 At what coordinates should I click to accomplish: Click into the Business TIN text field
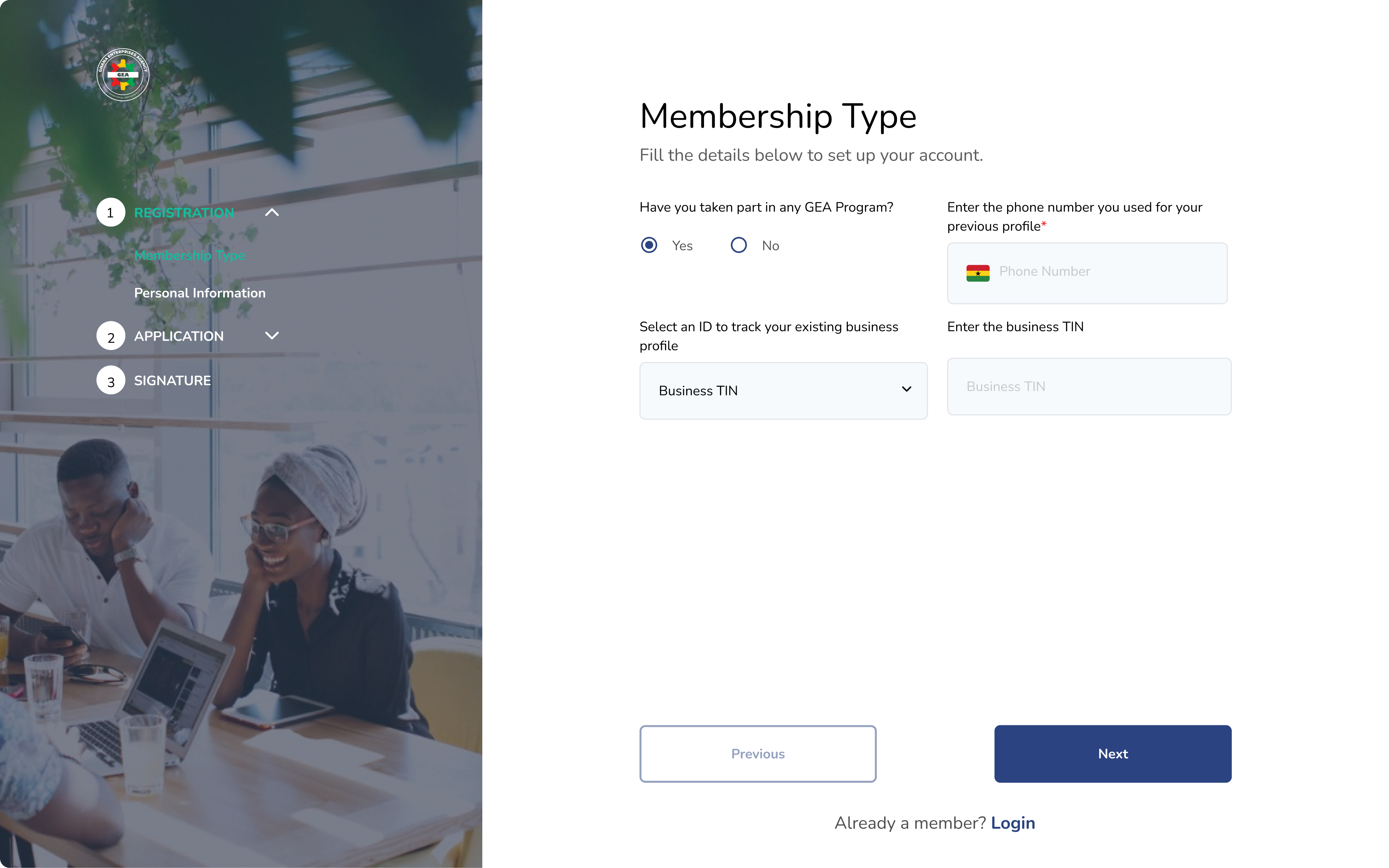[1089, 386]
